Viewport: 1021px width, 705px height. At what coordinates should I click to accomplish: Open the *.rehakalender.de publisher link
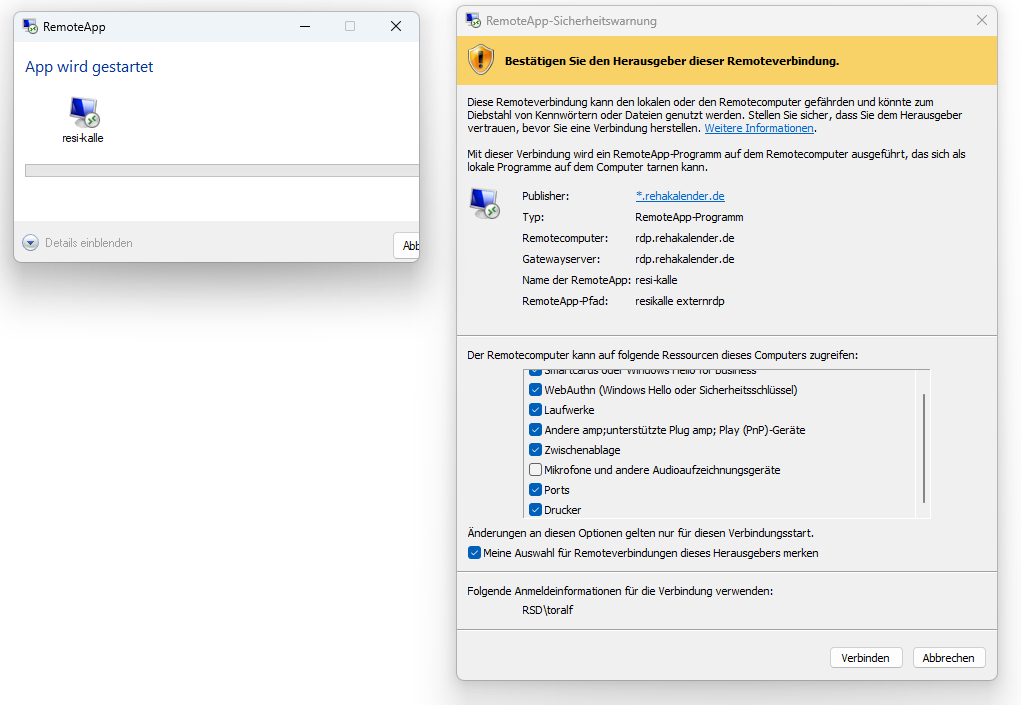[679, 196]
